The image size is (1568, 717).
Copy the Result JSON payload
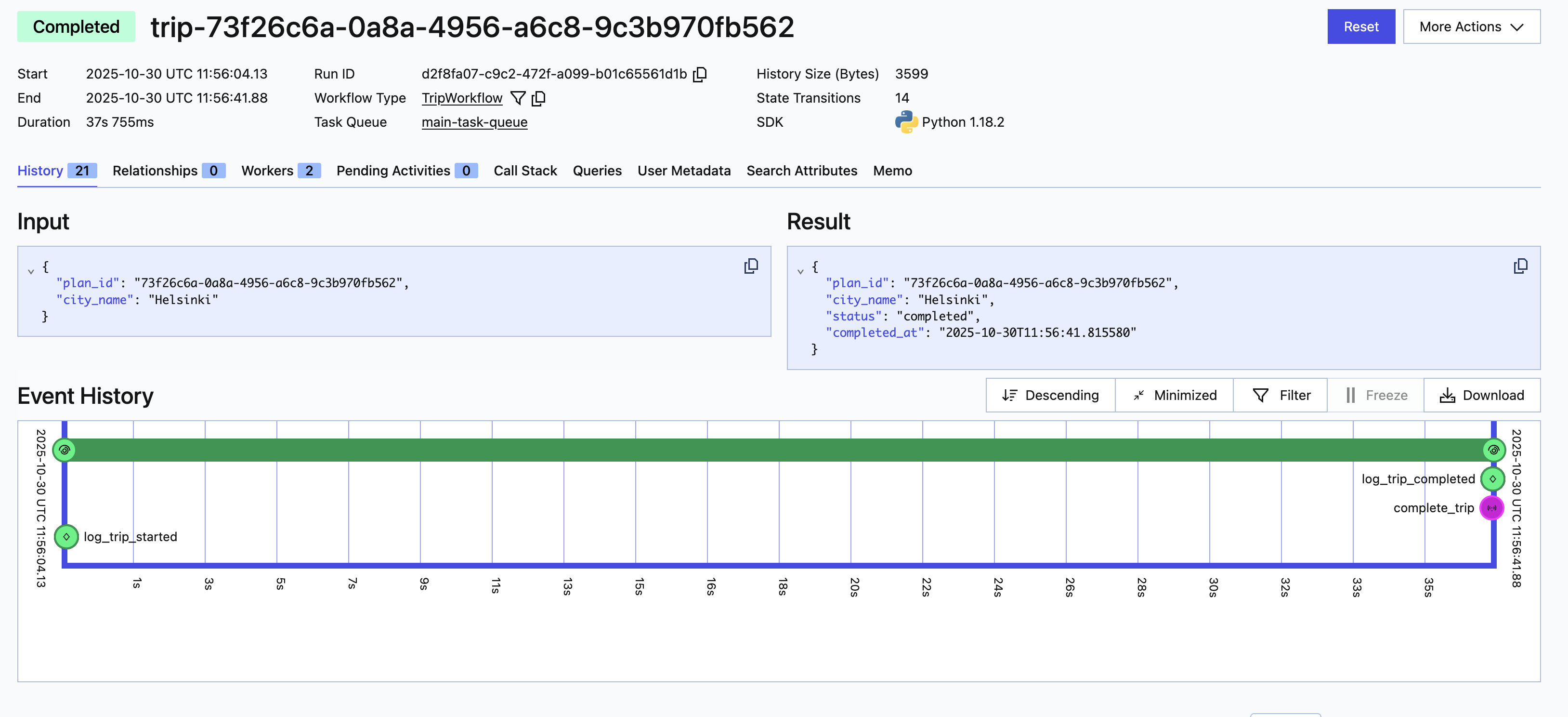click(1520, 266)
